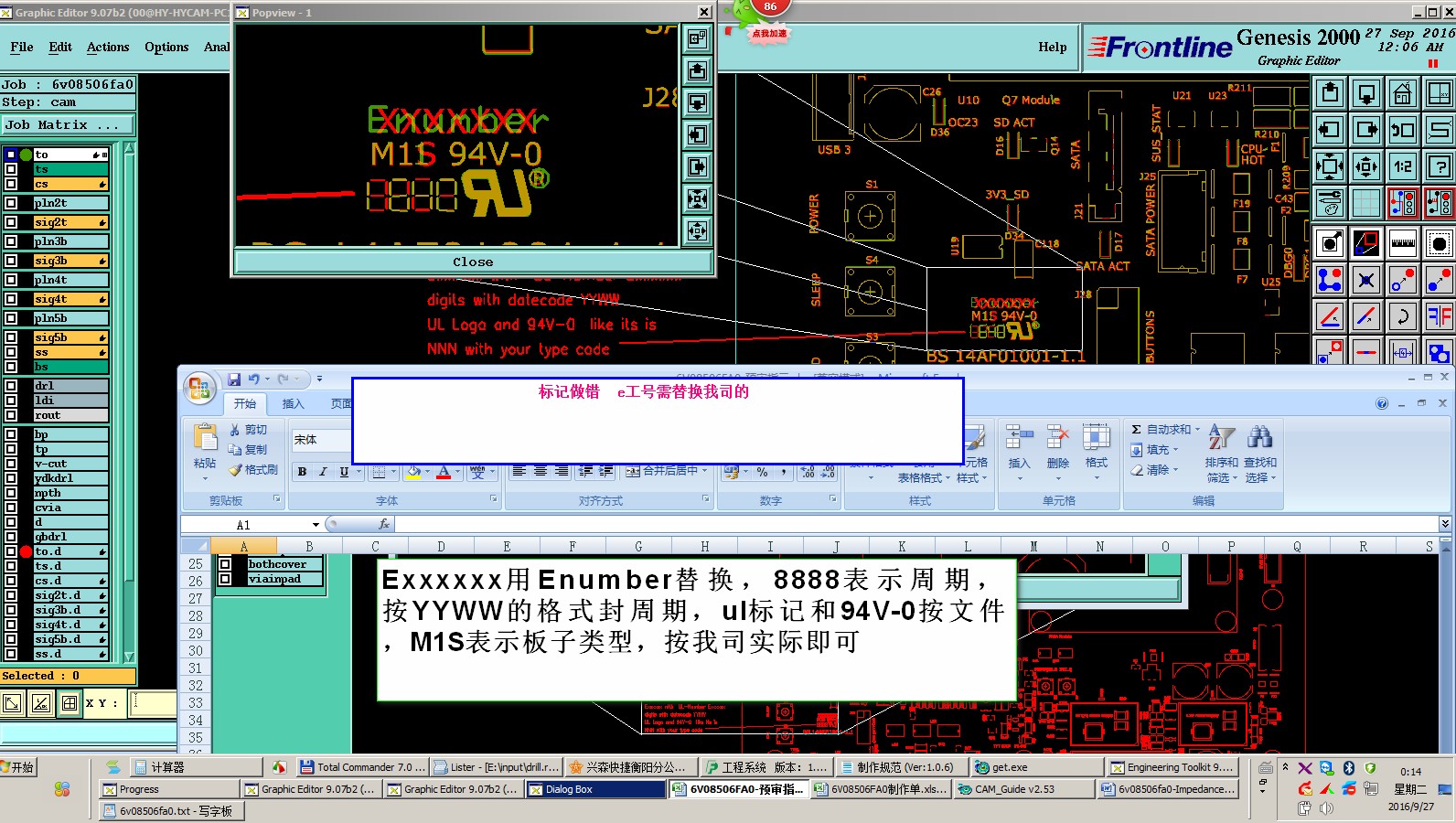Toggle the checkbox for layer gbdrl
The width and height of the screenshot is (1456, 823).
(x=11, y=537)
